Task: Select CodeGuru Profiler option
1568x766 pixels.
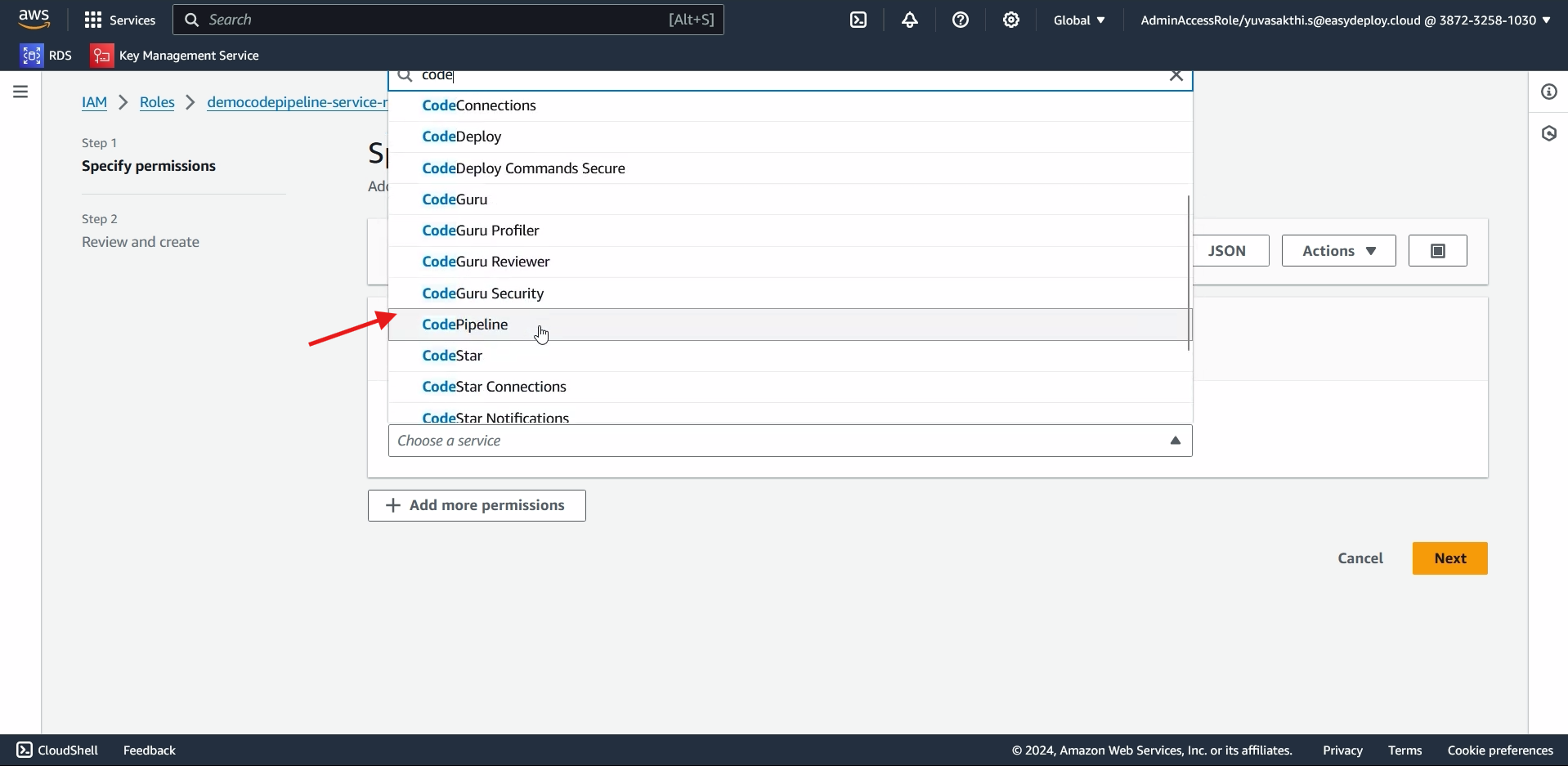Action: click(788, 231)
